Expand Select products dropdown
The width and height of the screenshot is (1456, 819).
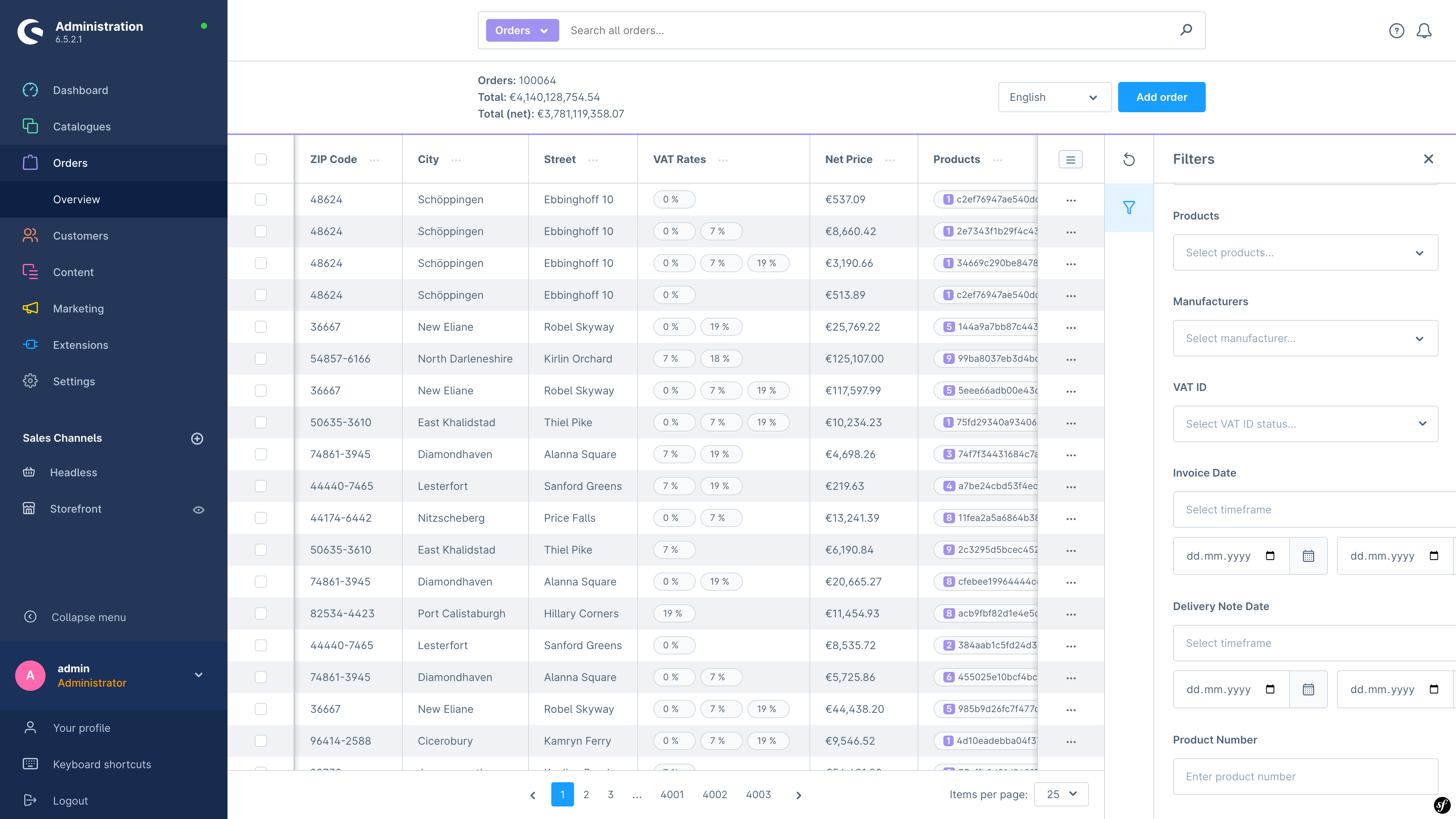click(1305, 253)
